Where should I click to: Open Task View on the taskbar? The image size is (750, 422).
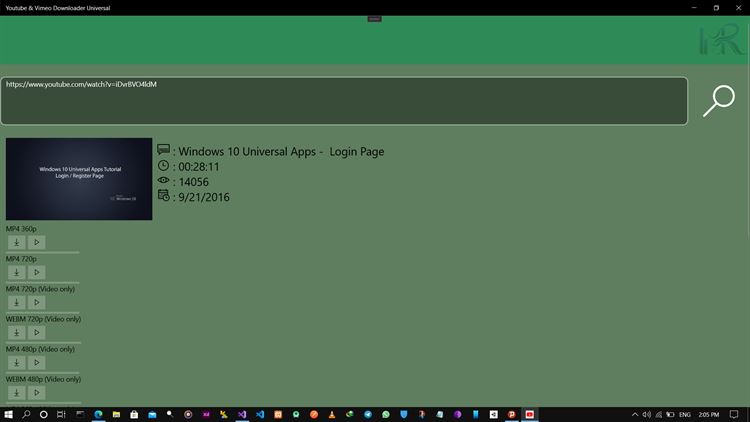(61, 414)
